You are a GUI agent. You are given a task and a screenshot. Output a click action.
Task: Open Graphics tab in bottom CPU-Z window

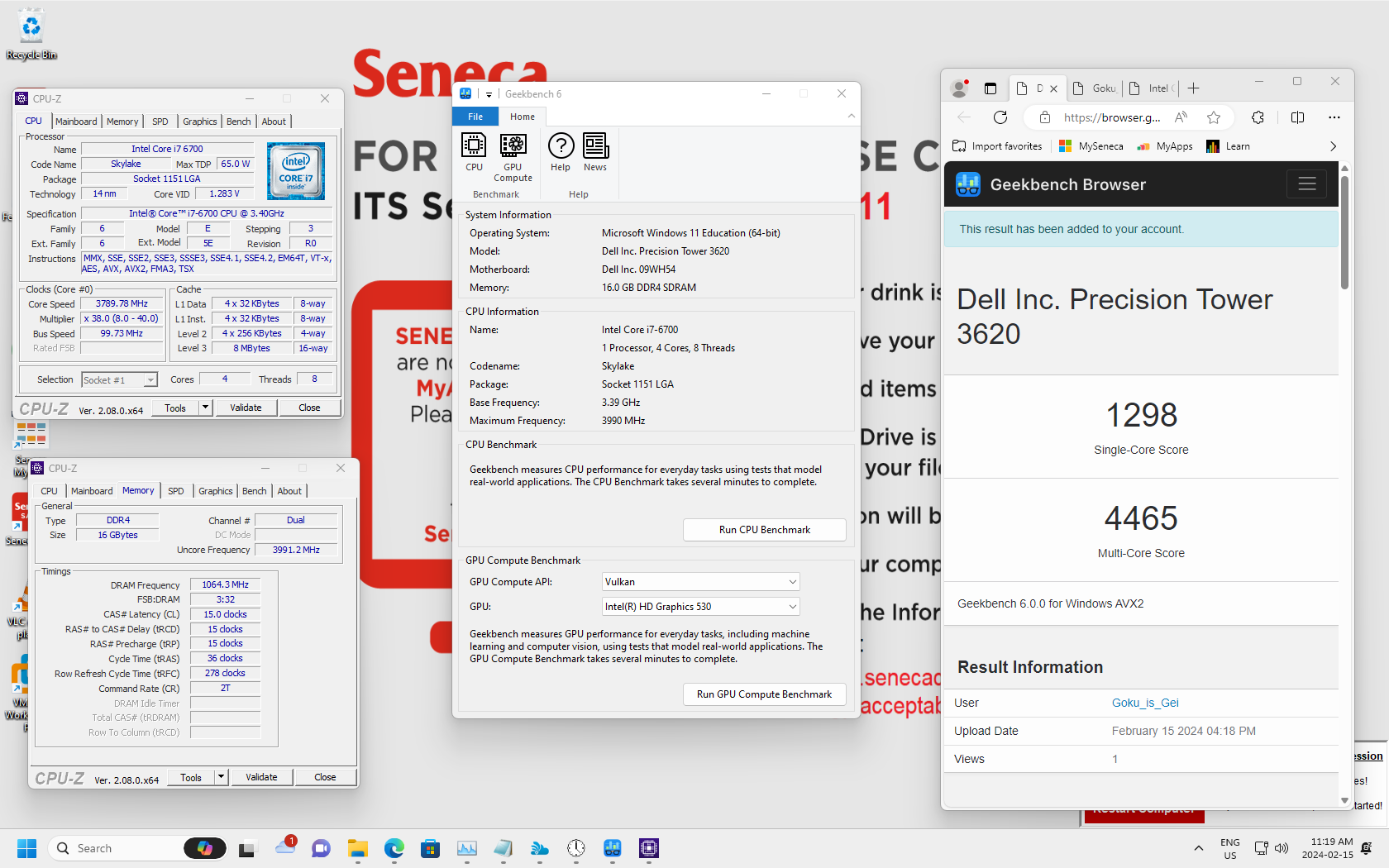click(216, 491)
